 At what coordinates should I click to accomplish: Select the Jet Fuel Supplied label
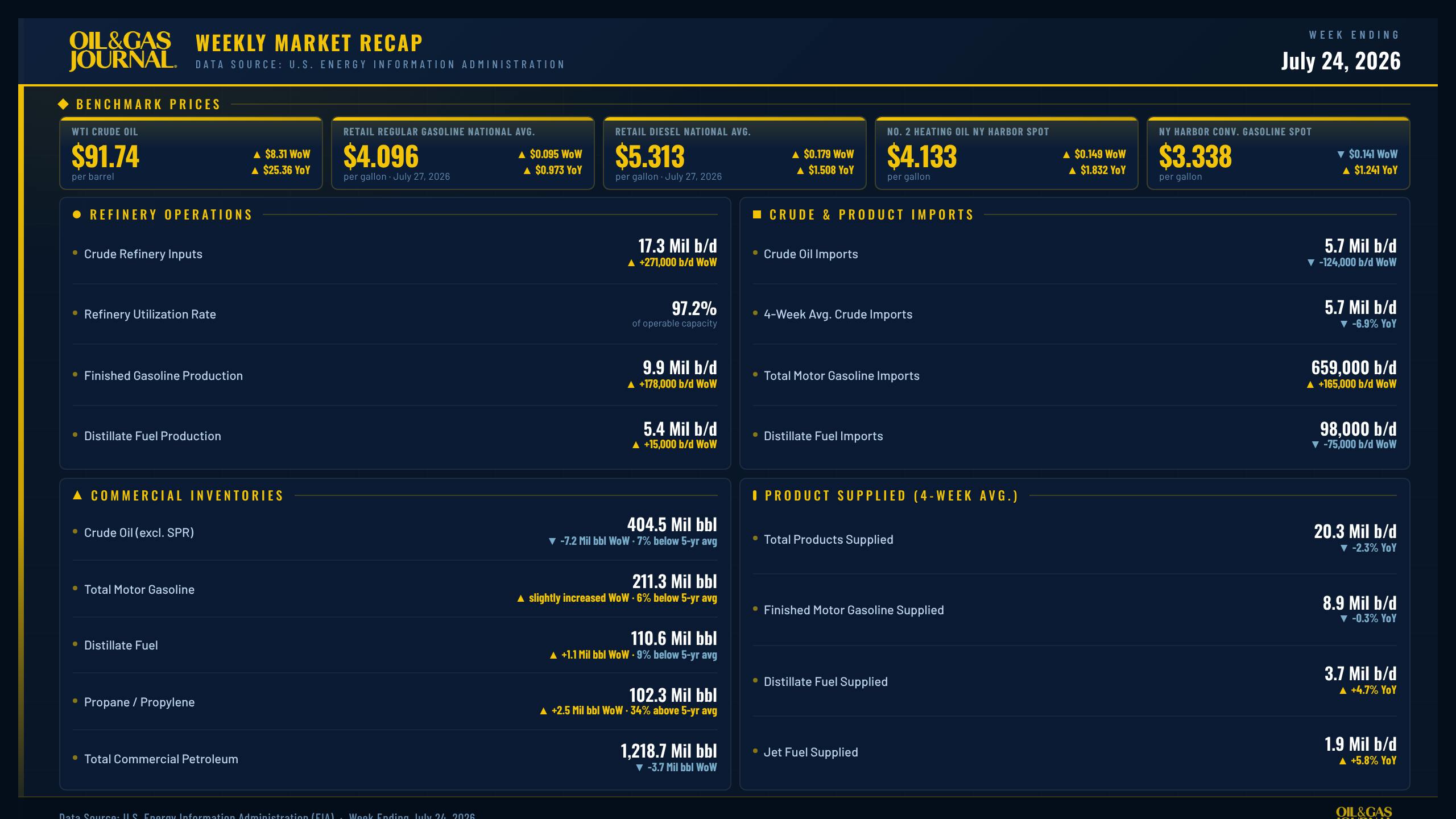pyautogui.click(x=810, y=752)
